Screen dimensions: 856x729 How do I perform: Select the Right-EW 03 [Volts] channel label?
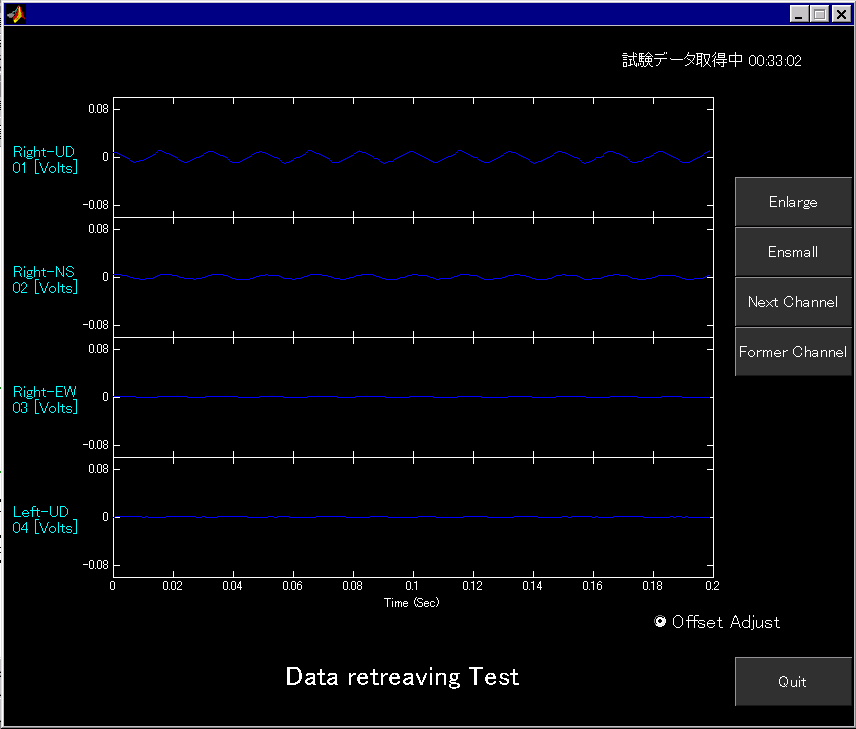[x=45, y=400]
